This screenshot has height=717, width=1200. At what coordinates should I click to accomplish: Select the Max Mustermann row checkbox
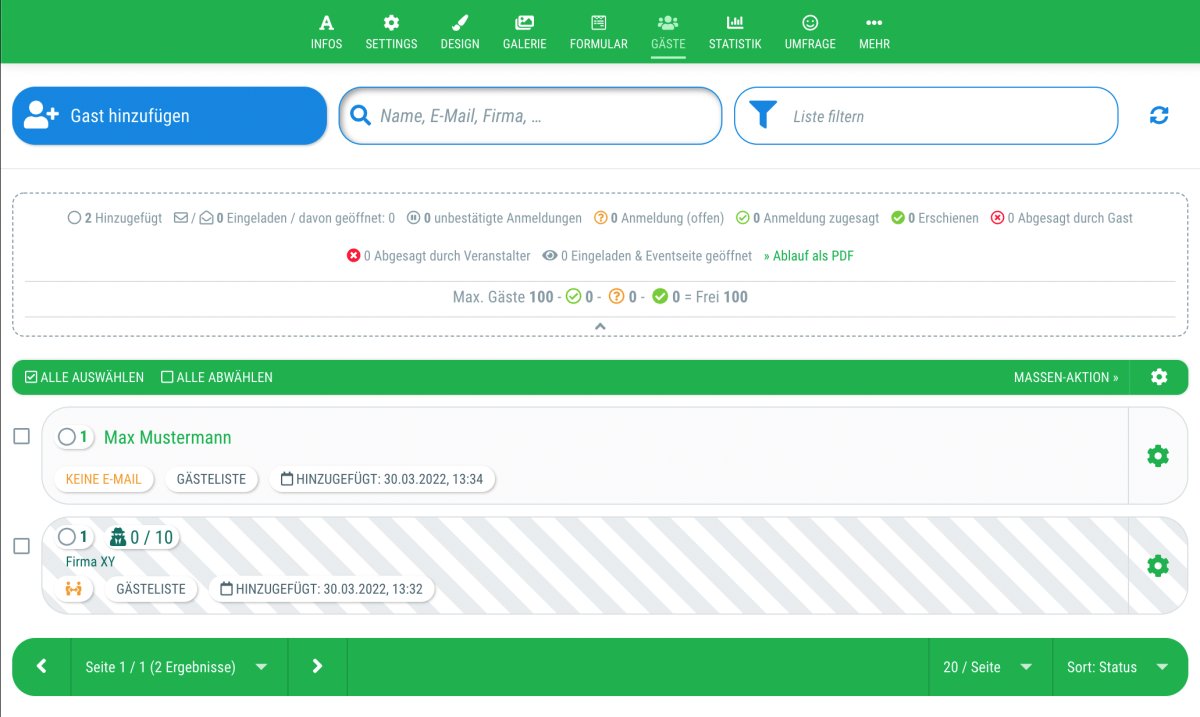click(21, 437)
